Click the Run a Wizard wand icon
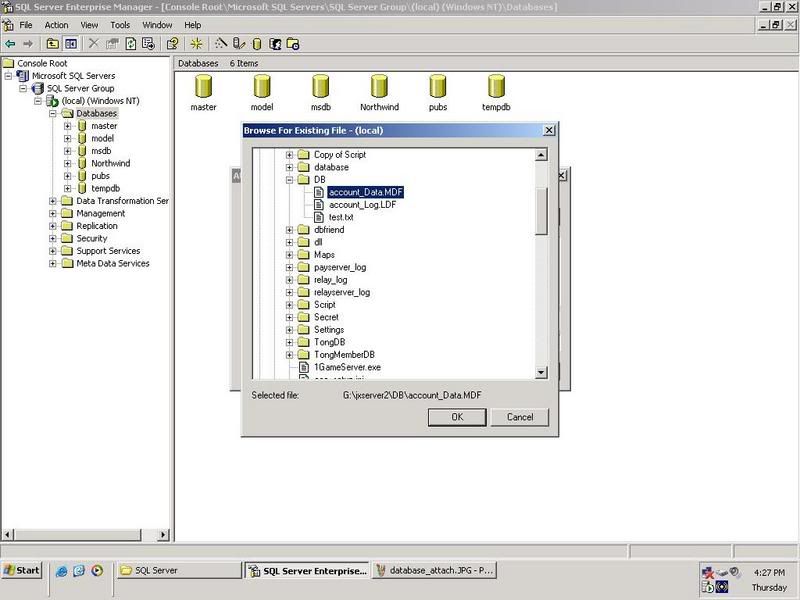800x600 pixels. [221, 44]
